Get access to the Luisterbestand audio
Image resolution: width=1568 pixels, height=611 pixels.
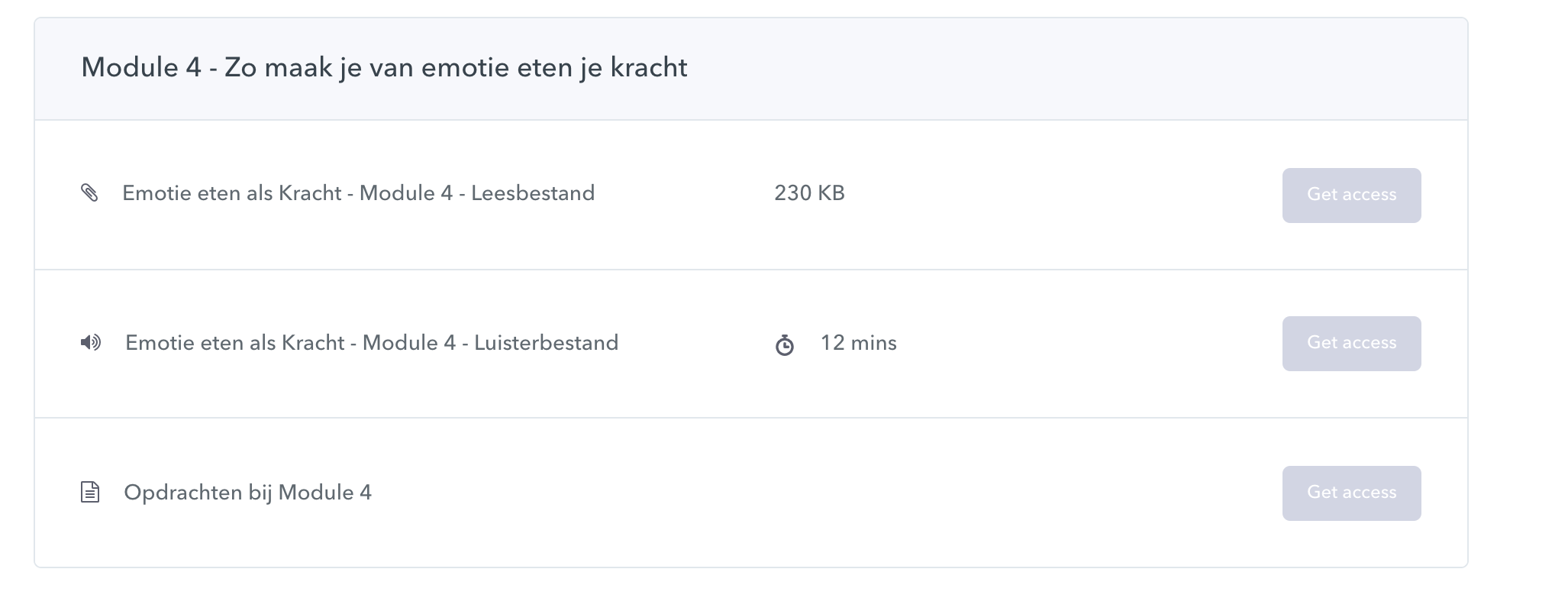click(1351, 344)
